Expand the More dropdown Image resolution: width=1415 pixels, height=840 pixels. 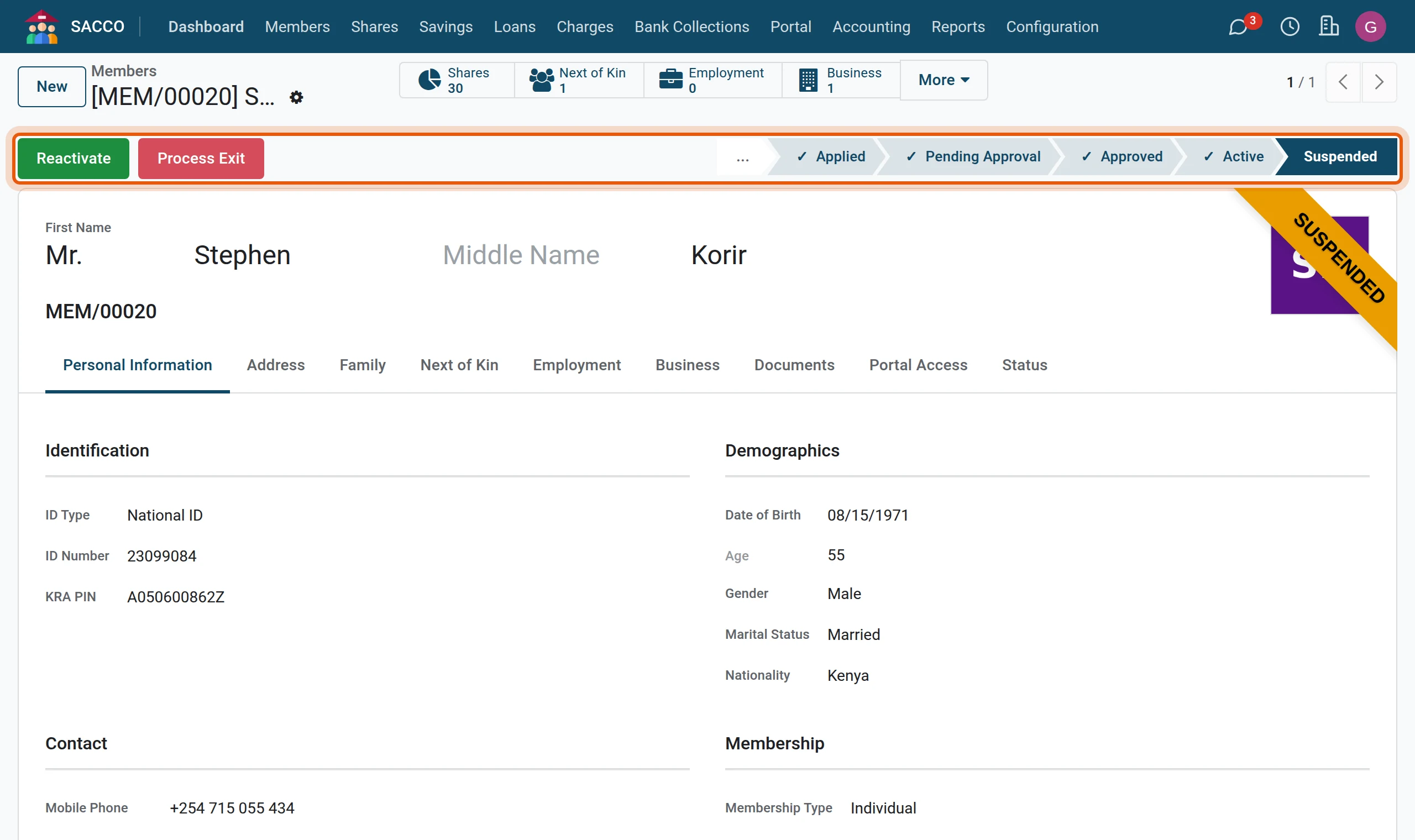pos(944,80)
